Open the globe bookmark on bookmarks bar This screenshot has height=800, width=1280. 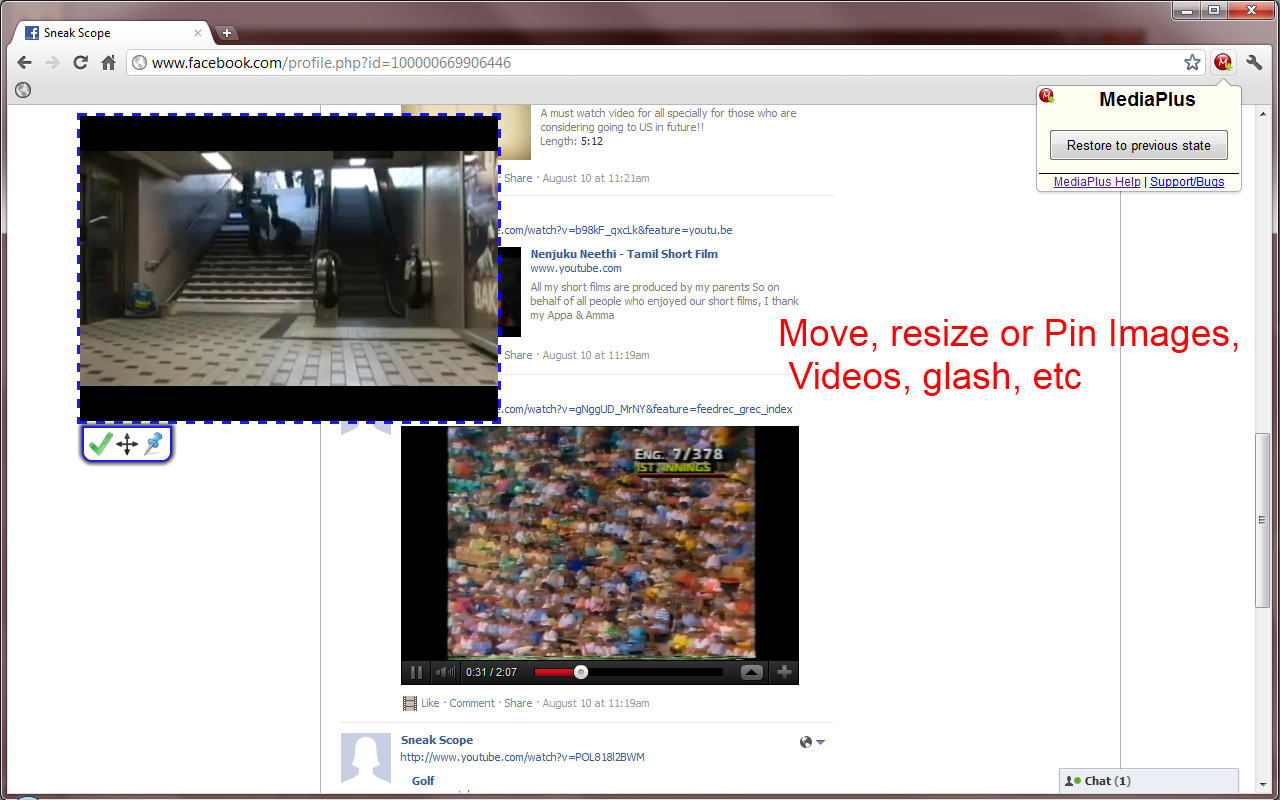click(23, 90)
